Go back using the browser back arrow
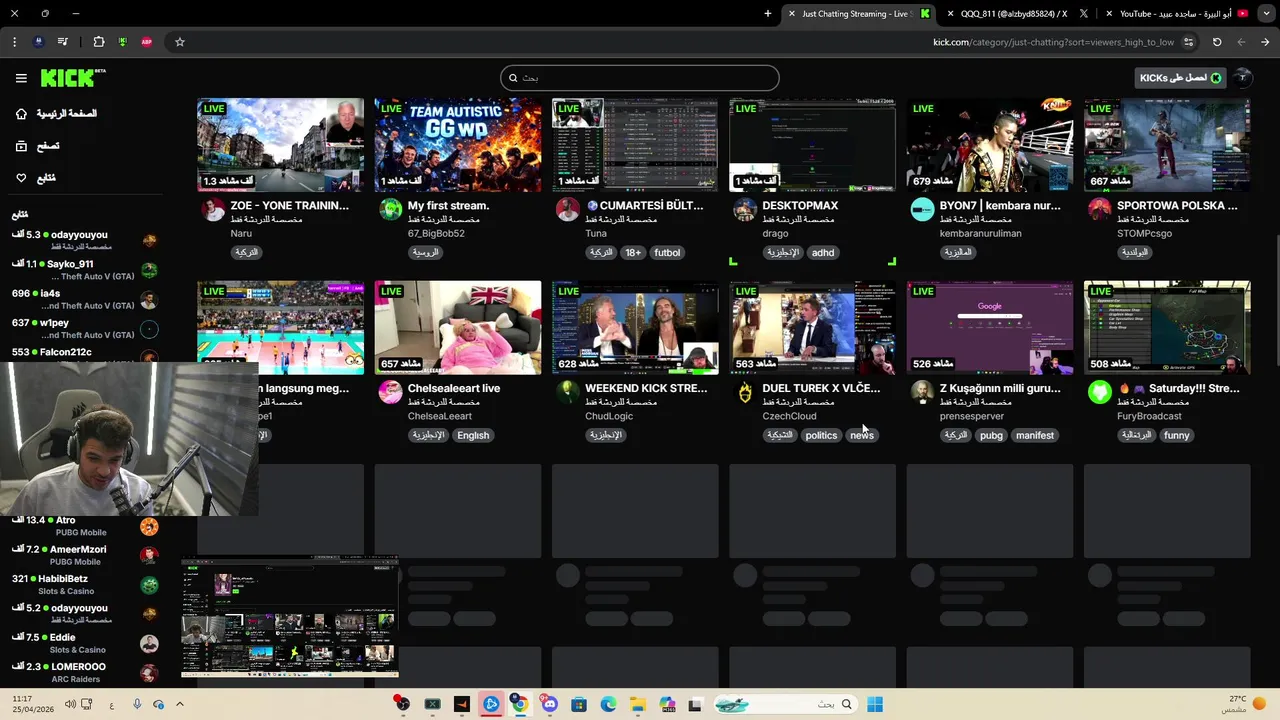The width and height of the screenshot is (1280, 720). point(1241,42)
